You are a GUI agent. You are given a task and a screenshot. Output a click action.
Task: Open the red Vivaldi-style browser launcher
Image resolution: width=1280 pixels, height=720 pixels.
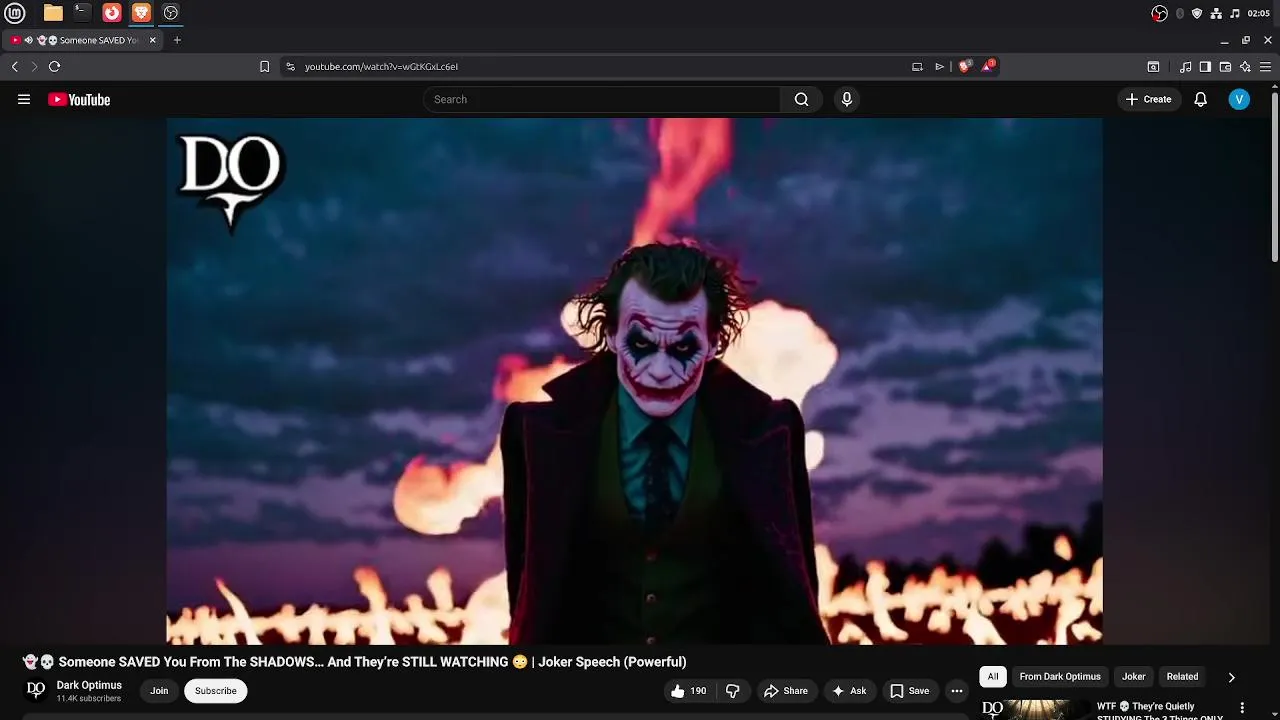[x=112, y=13]
